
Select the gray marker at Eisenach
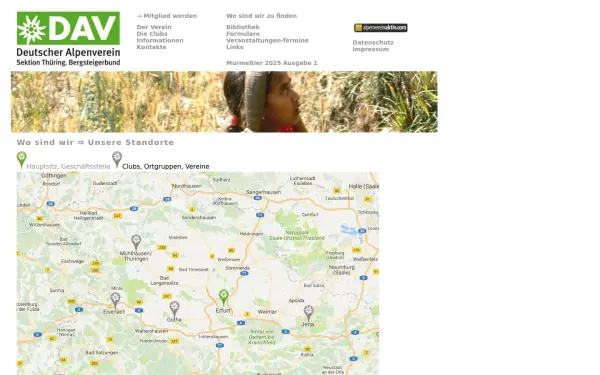[115, 300]
